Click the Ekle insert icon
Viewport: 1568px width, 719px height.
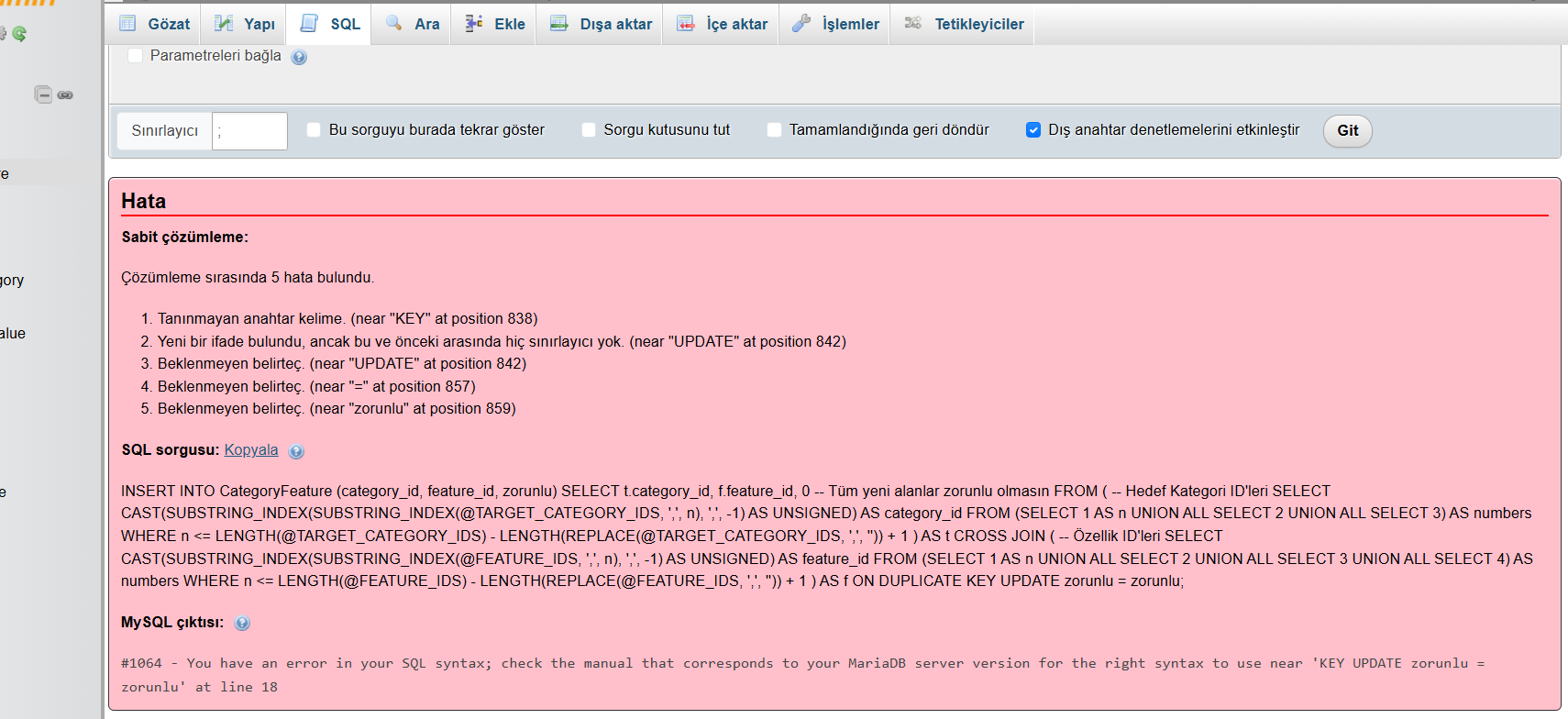[474, 24]
